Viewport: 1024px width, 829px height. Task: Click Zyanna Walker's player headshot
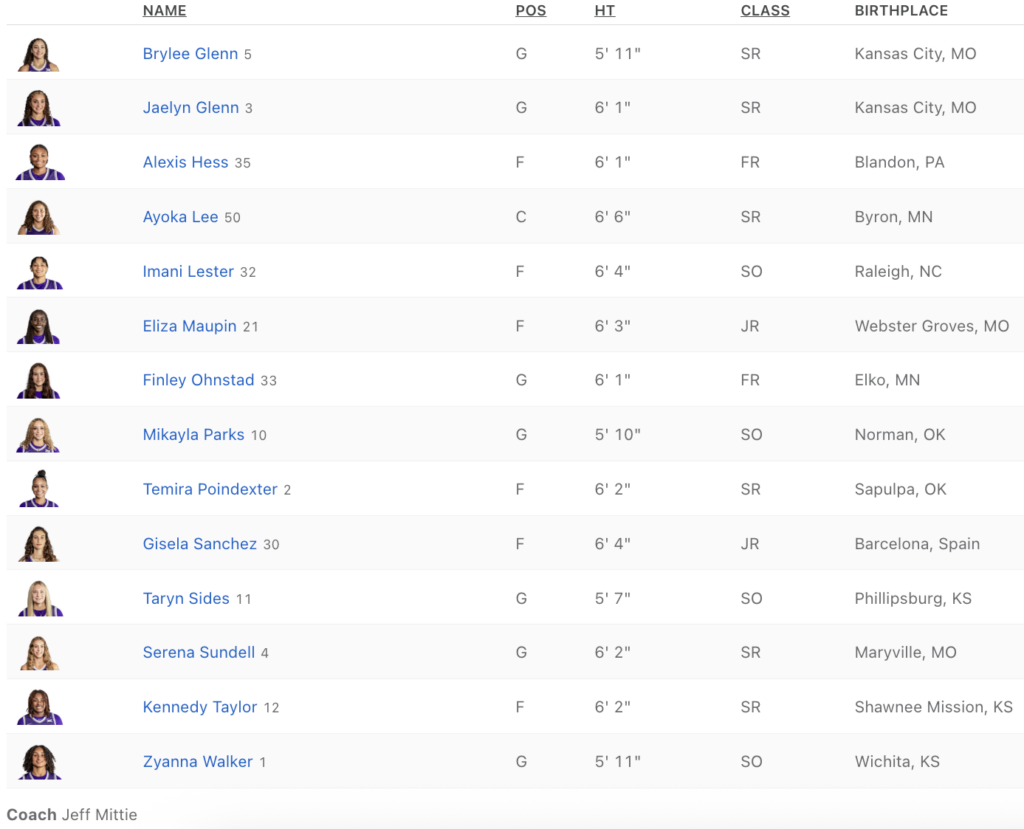tap(39, 762)
